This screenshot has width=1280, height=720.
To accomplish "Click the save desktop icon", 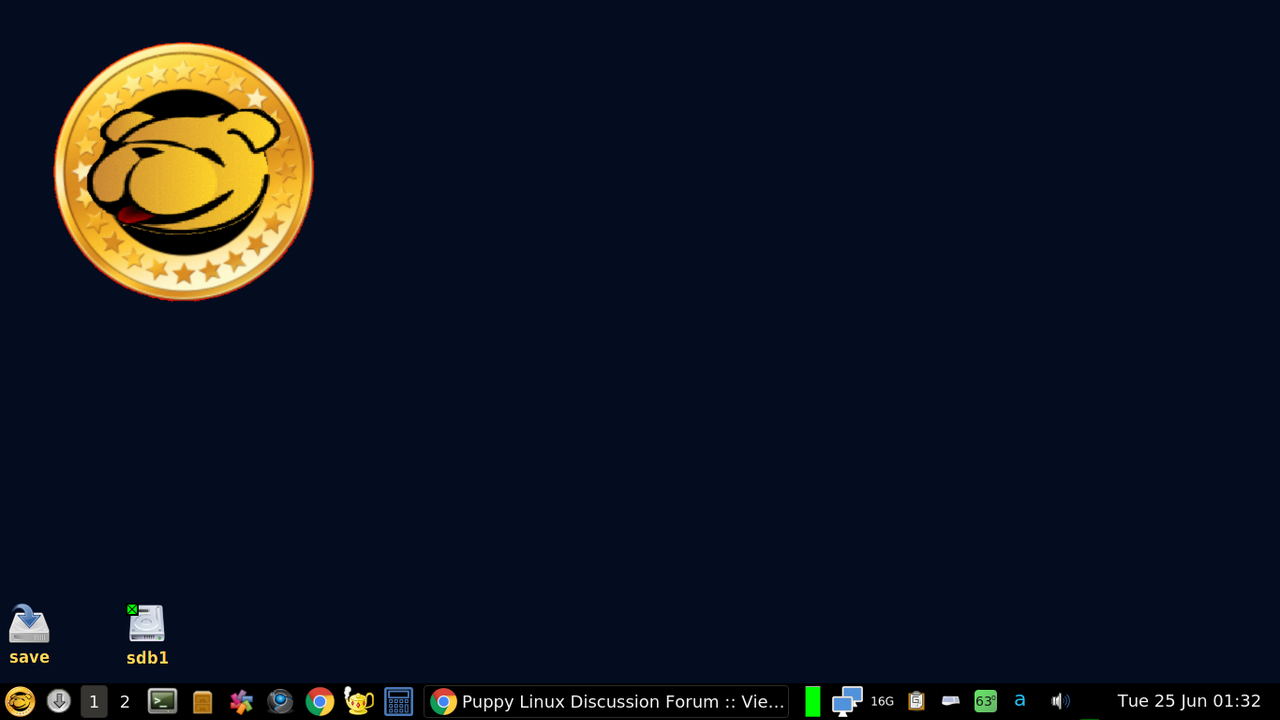I will [x=29, y=635].
